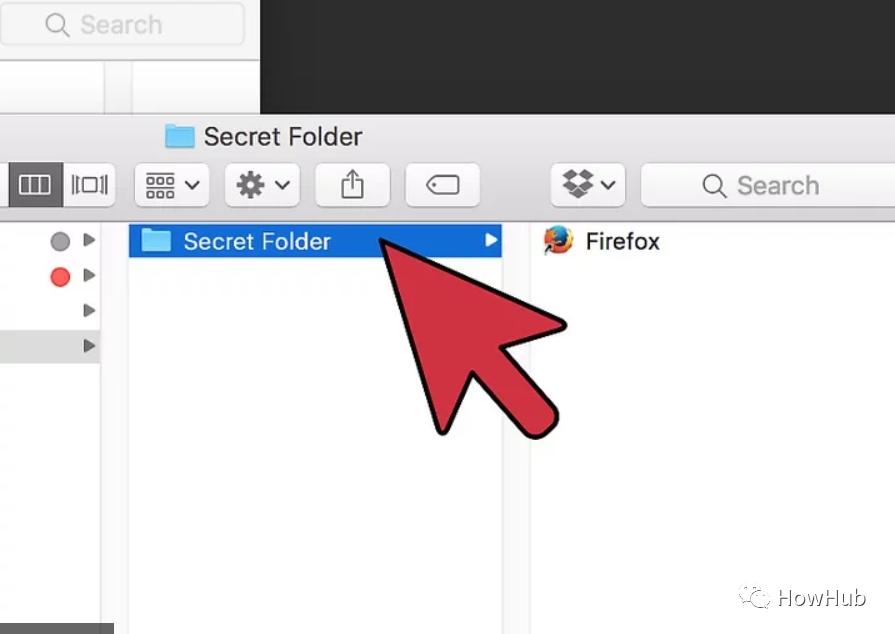
Task: Click the Edit Tags icon
Action: [x=442, y=185]
